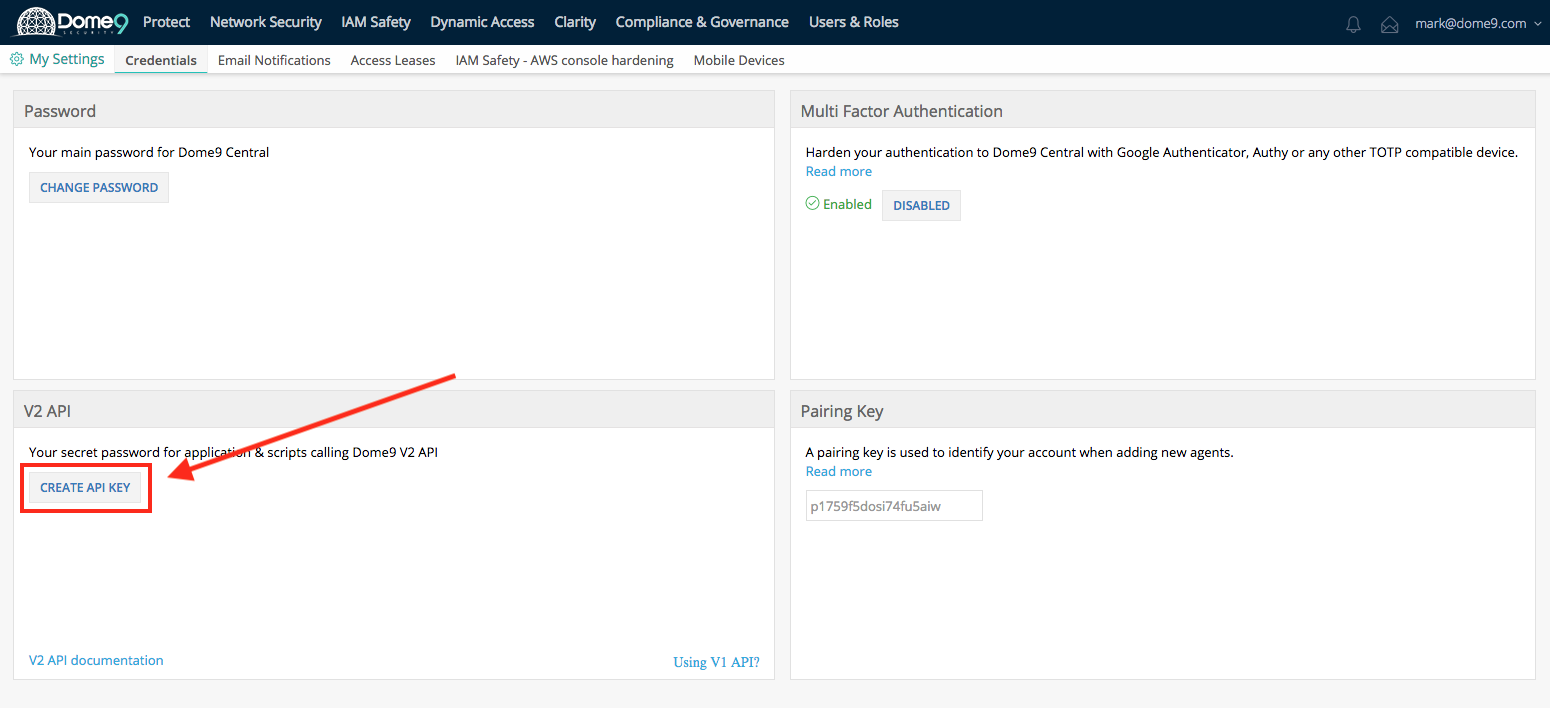Switch to the Mobile Devices tab
The image size is (1550, 708).
pyautogui.click(x=739, y=60)
